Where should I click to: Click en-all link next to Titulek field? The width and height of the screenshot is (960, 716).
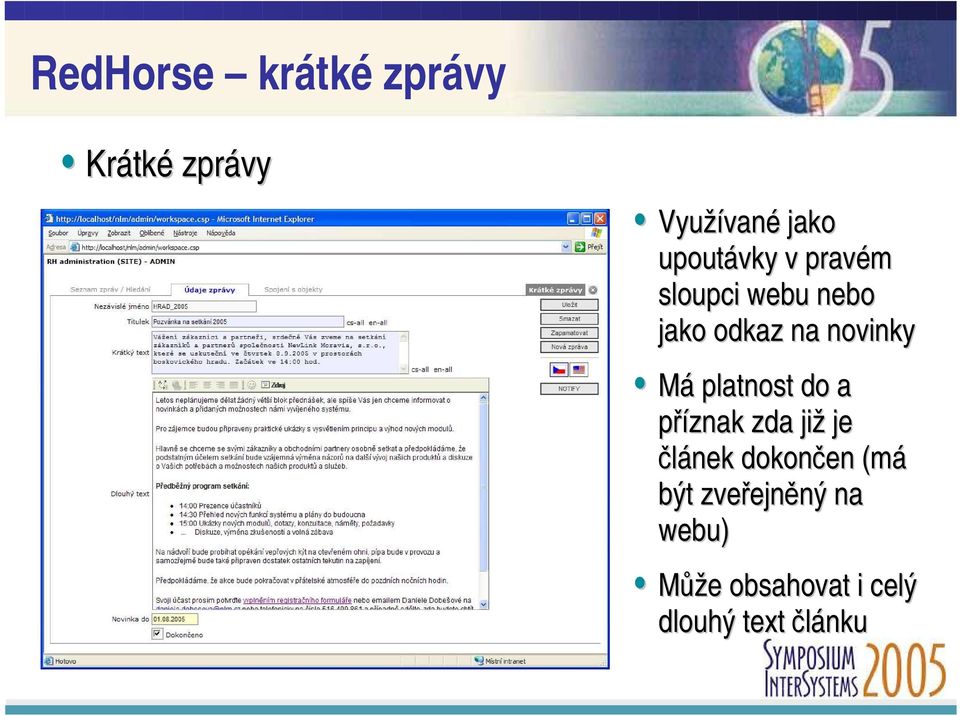pyautogui.click(x=378, y=323)
